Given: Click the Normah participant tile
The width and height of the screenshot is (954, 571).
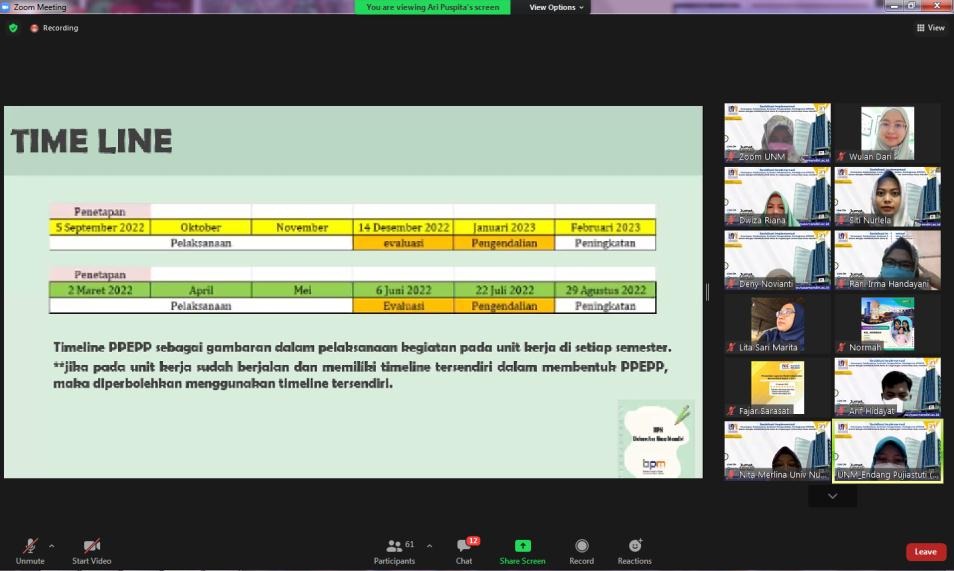Looking at the screenshot, I should coord(887,324).
